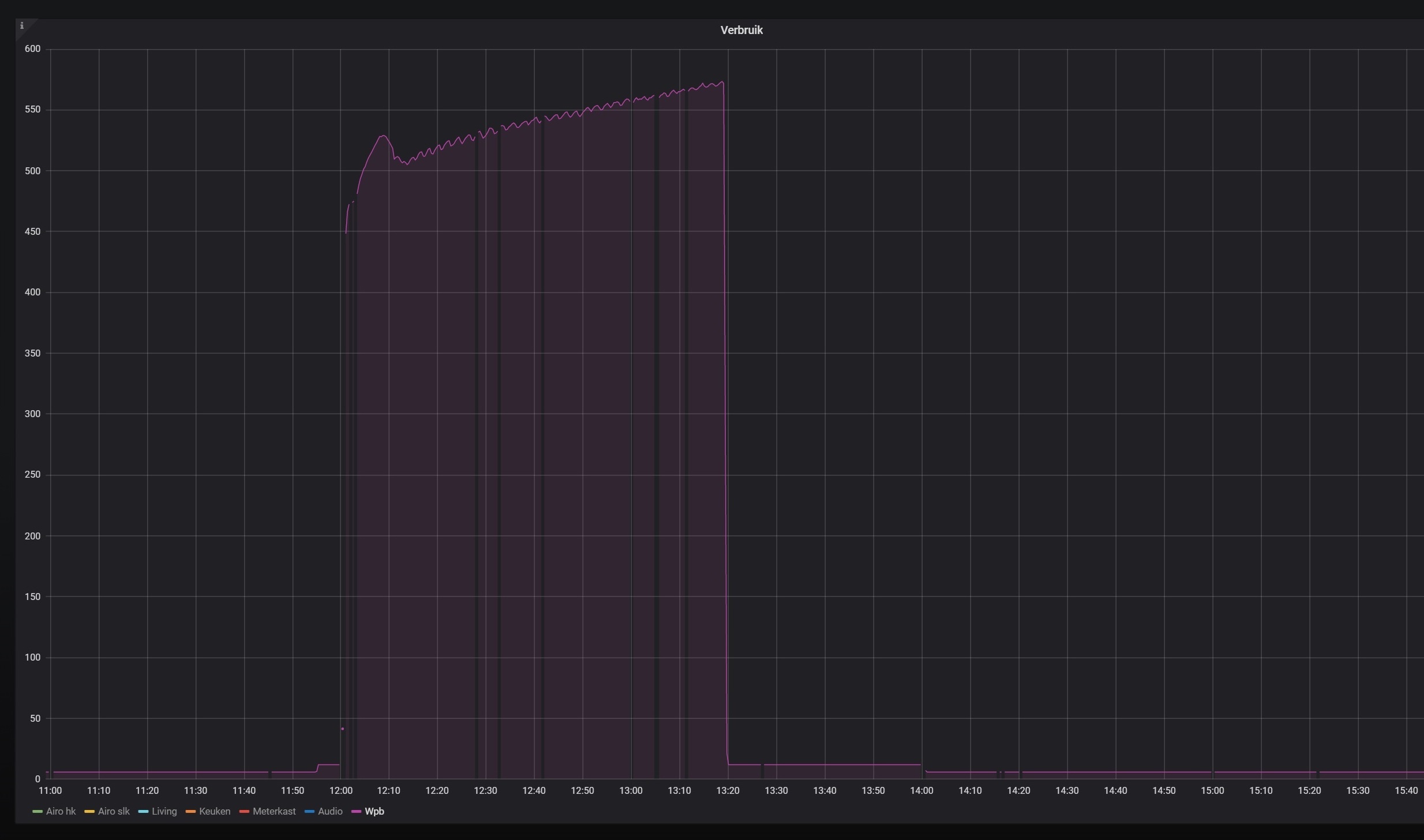Toggle the Airo slk legend label
Image resolution: width=1424 pixels, height=840 pixels.
114,811
